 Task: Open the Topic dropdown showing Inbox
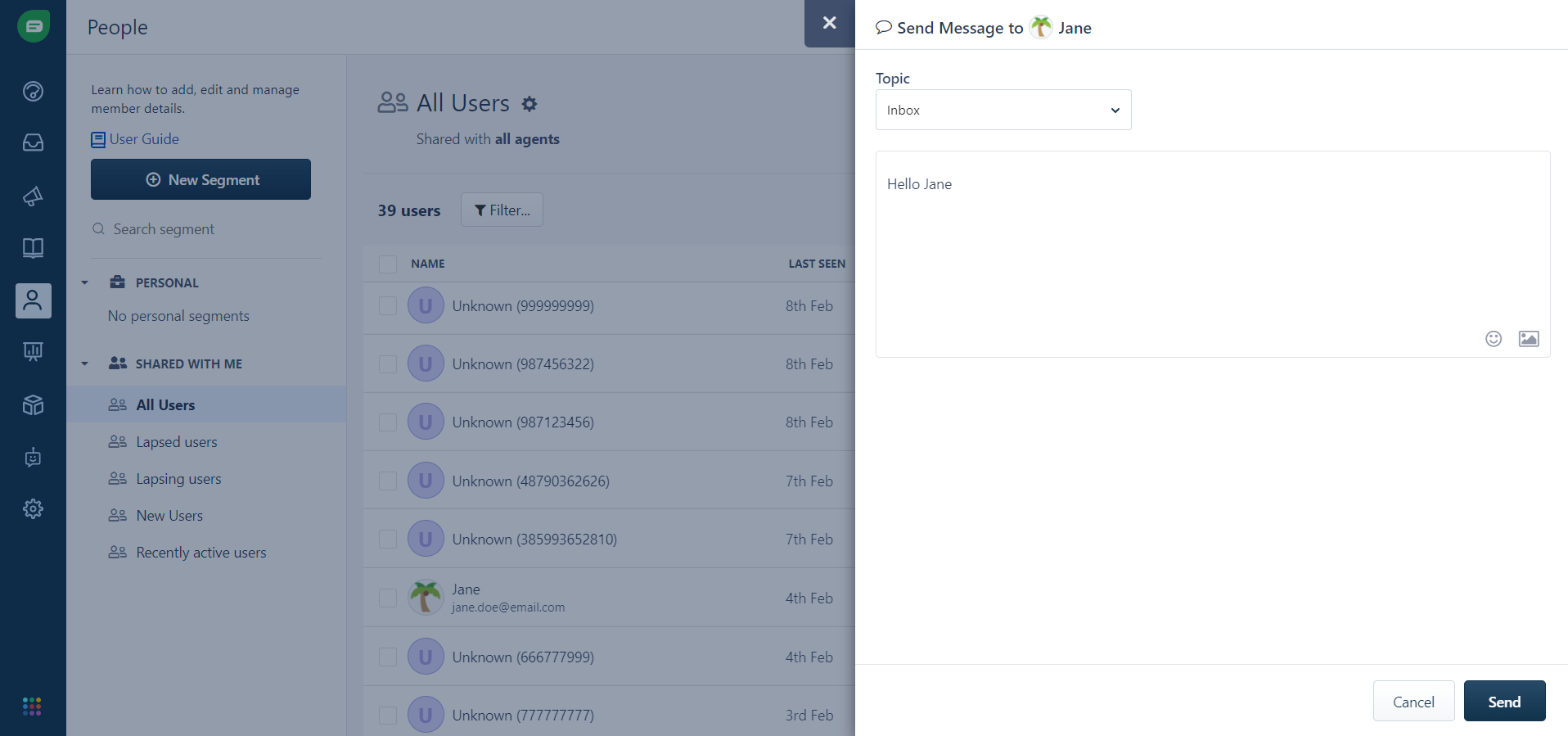click(x=1003, y=110)
